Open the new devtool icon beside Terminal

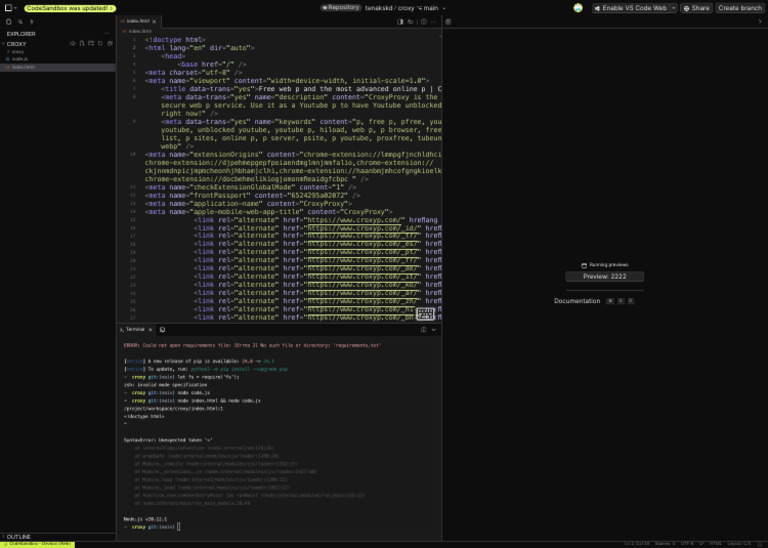[162, 329]
